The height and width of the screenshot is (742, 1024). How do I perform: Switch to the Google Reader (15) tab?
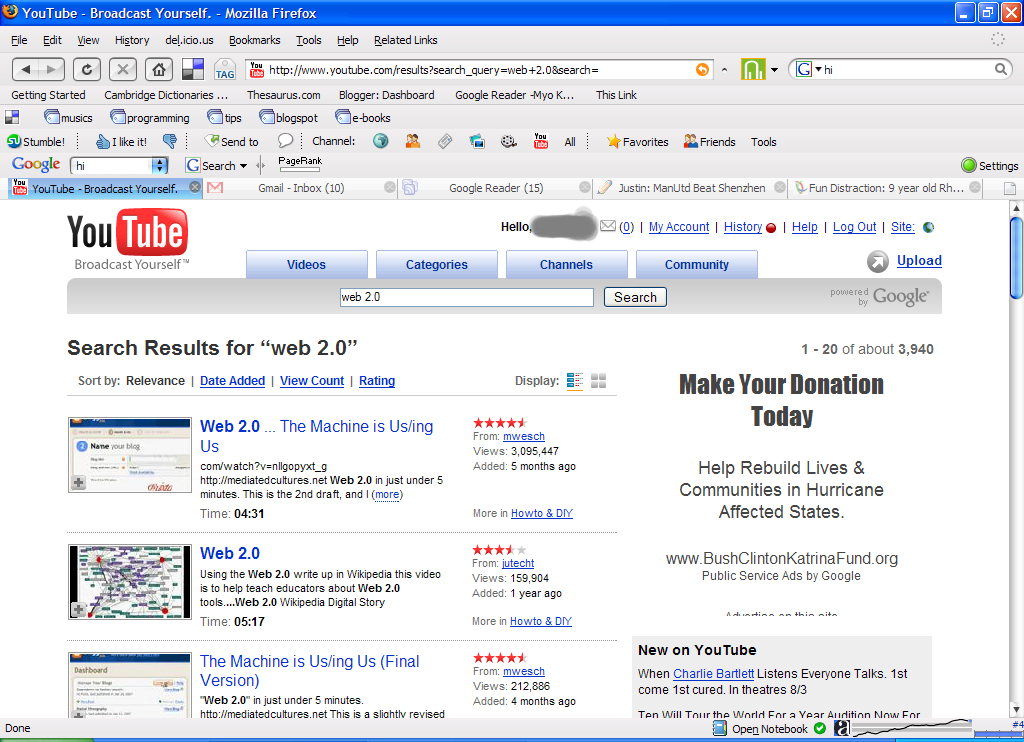tap(496, 188)
